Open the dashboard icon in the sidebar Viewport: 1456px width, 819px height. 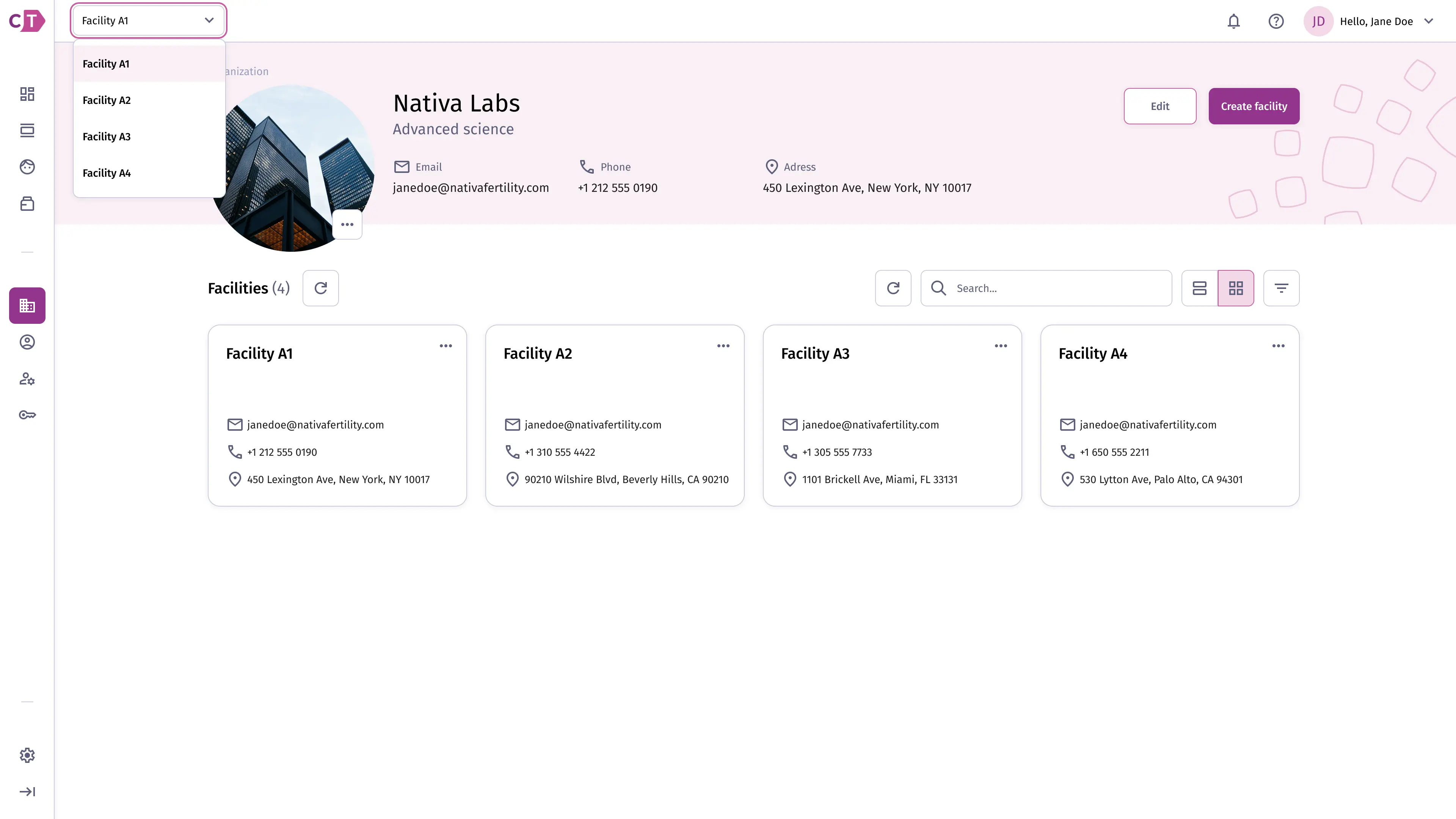[27, 94]
